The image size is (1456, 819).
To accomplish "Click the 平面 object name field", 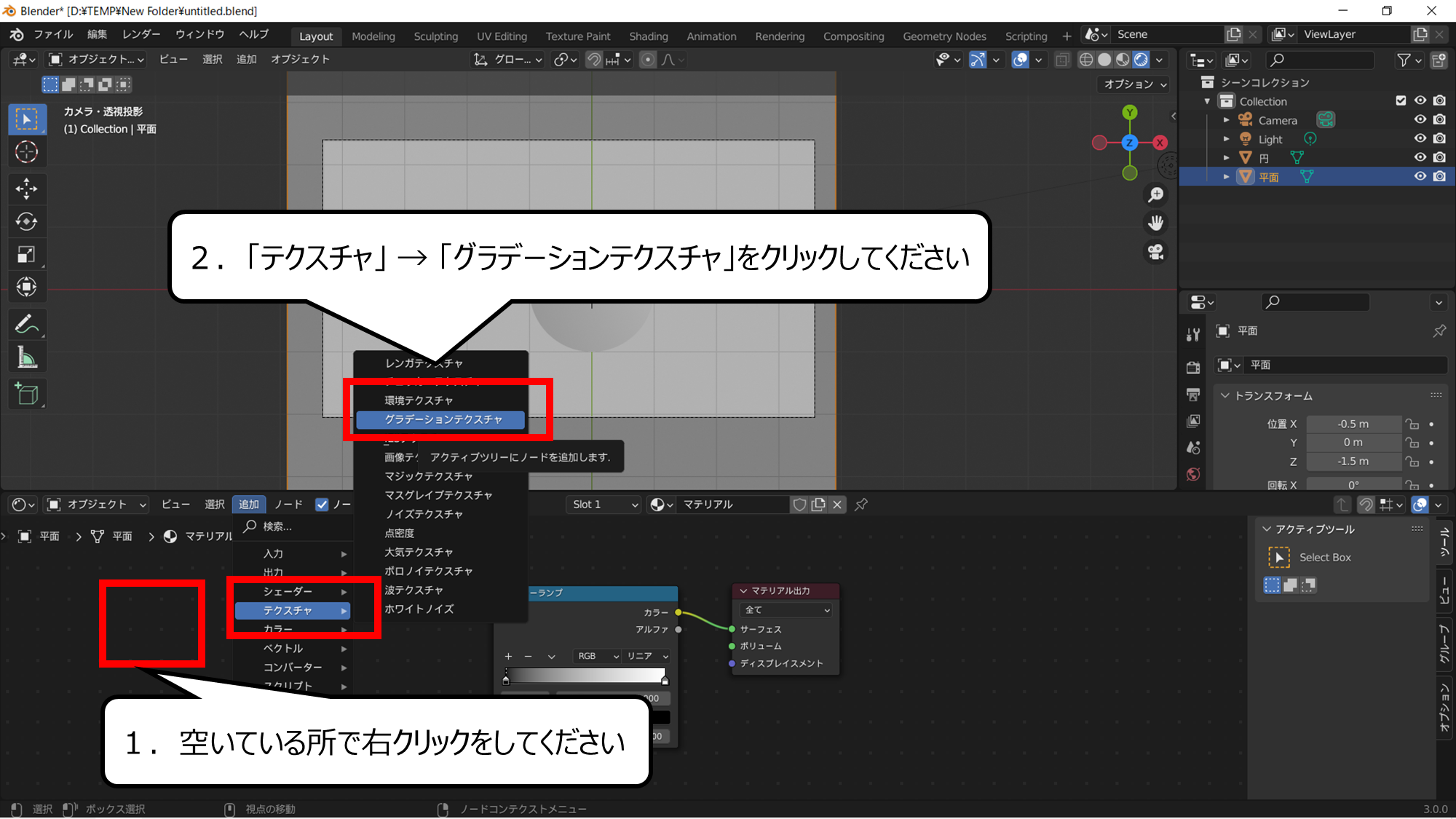I will (1345, 365).
